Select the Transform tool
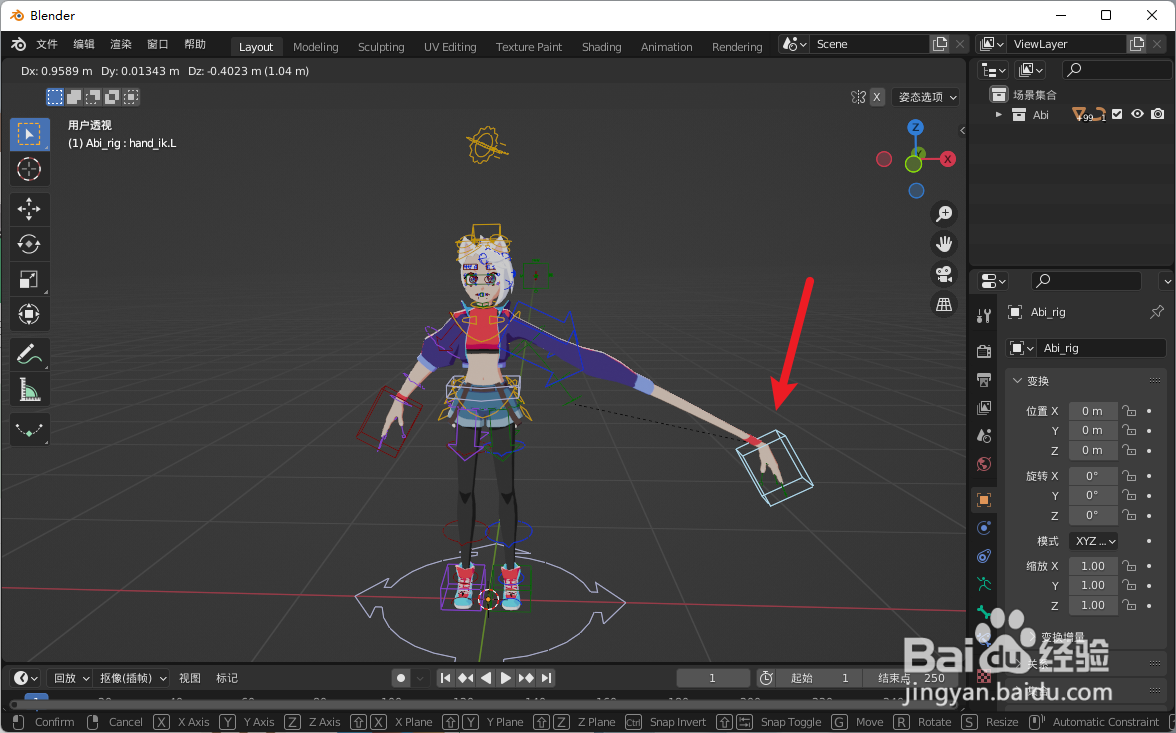This screenshot has height=733, width=1176. click(29, 314)
